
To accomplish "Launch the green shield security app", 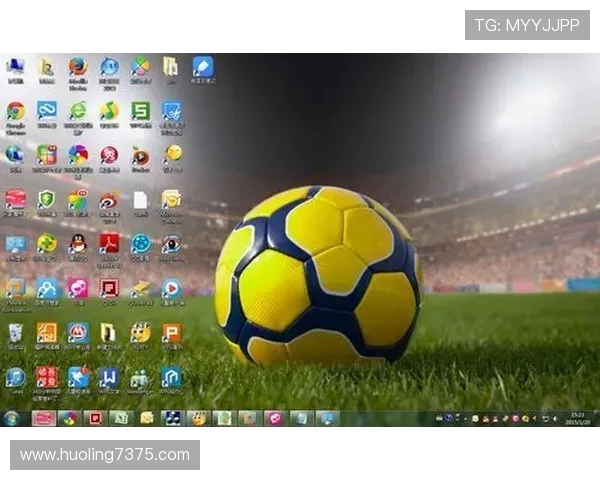I will 46,200.
